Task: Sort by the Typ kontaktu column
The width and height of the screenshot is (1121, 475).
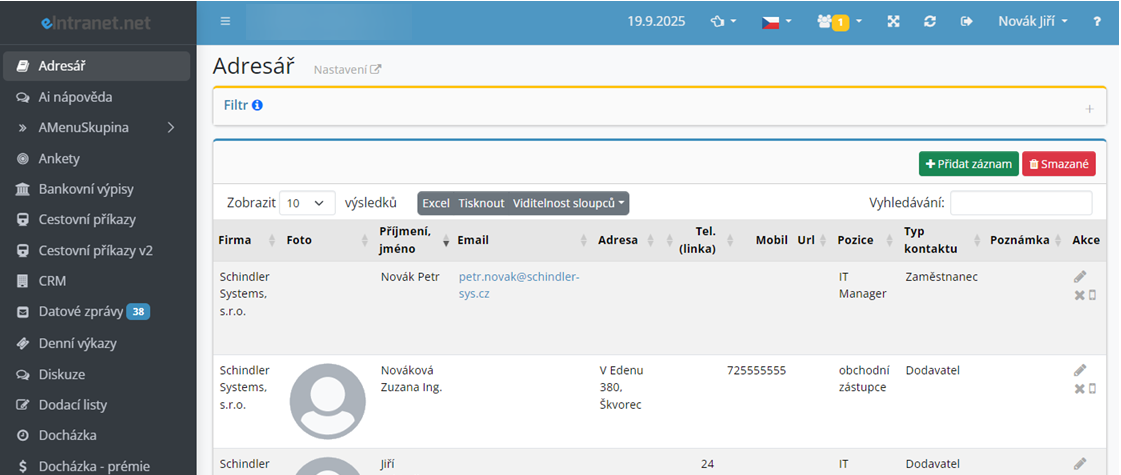Action: pyautogui.click(x=941, y=240)
